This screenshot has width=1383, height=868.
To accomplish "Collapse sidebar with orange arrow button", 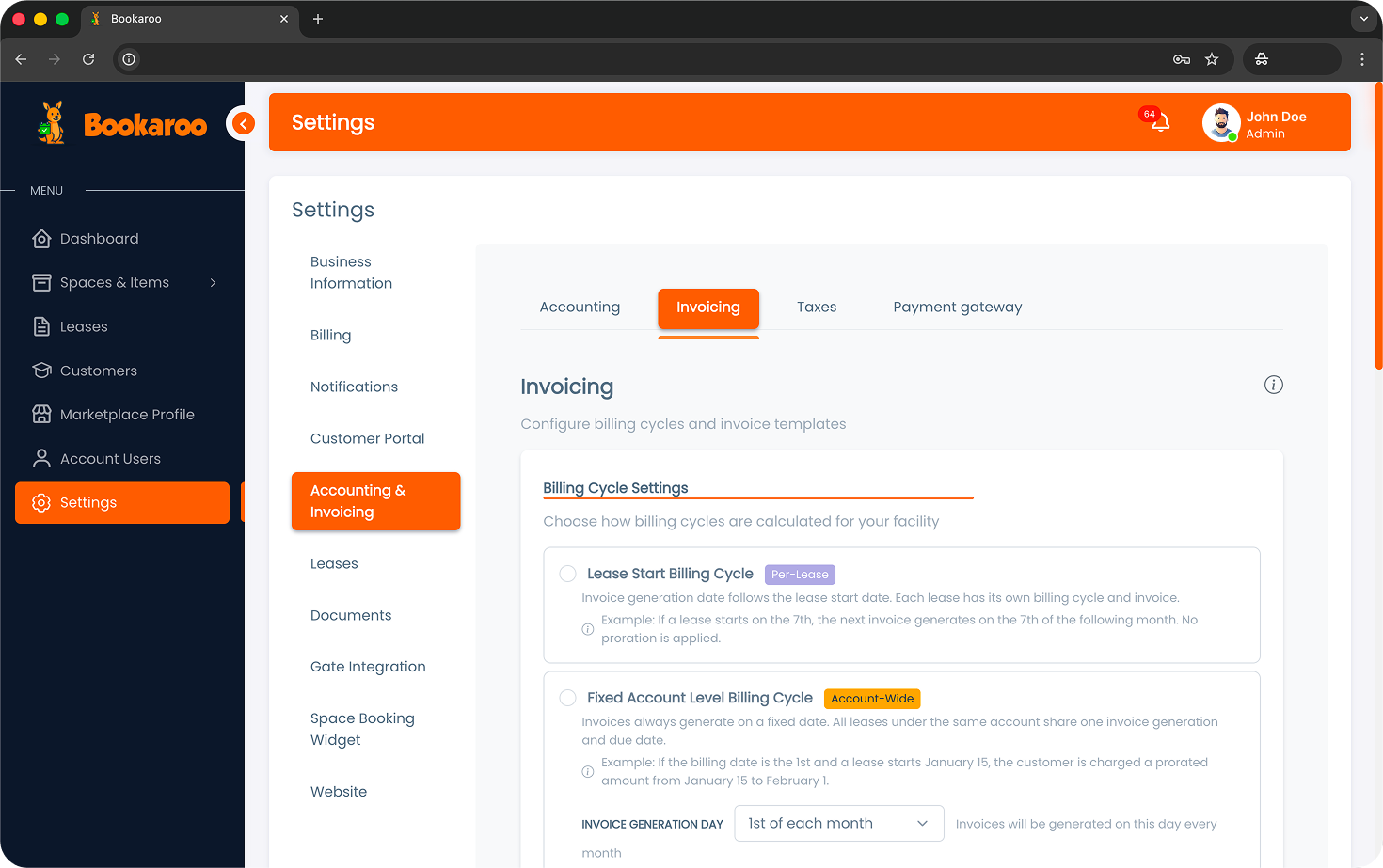I will tap(243, 123).
